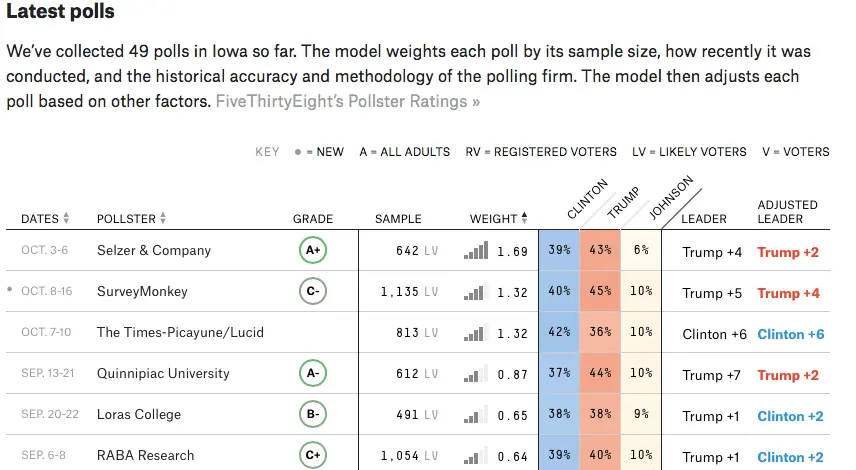Click the red 45% Trump cell
The image size is (856, 470).
(600, 292)
